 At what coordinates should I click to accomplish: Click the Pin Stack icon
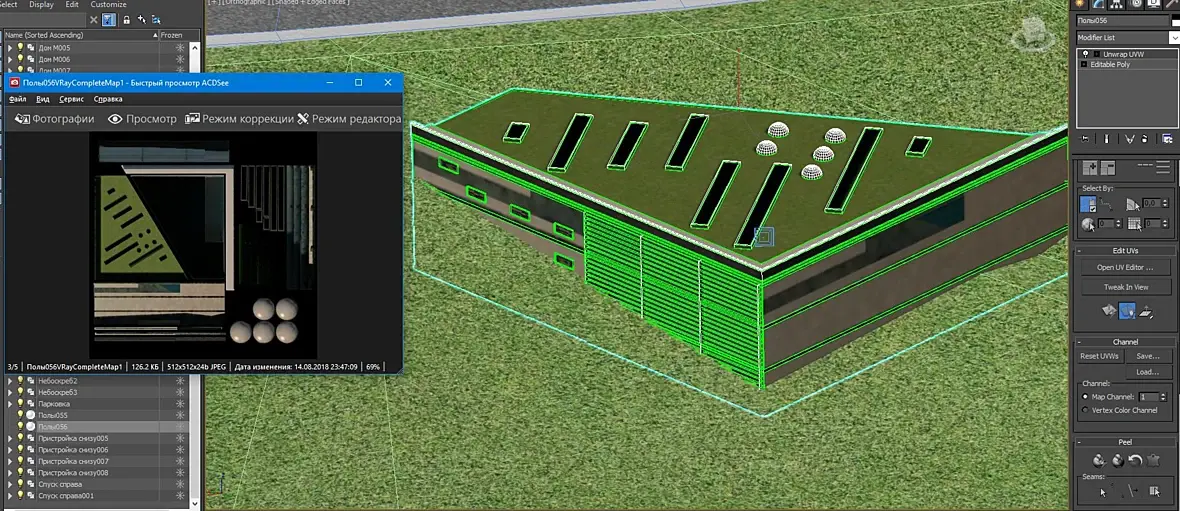1085,138
